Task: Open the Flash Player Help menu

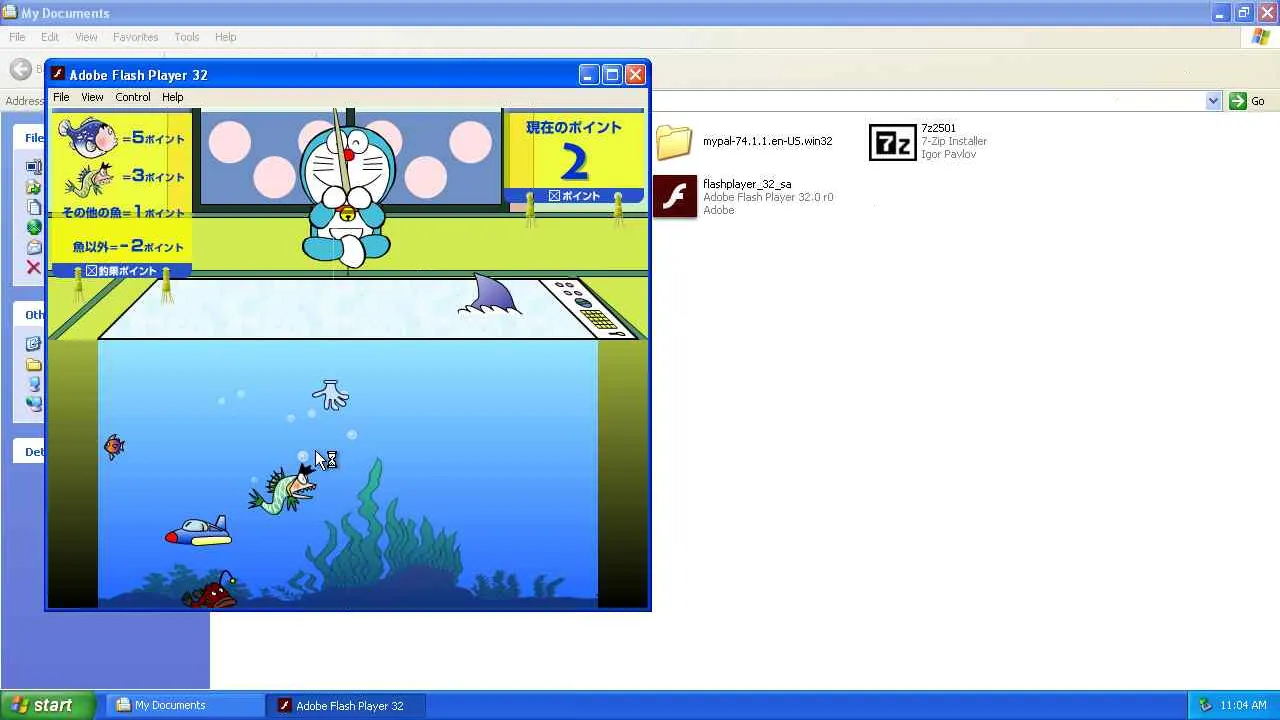Action: point(173,97)
